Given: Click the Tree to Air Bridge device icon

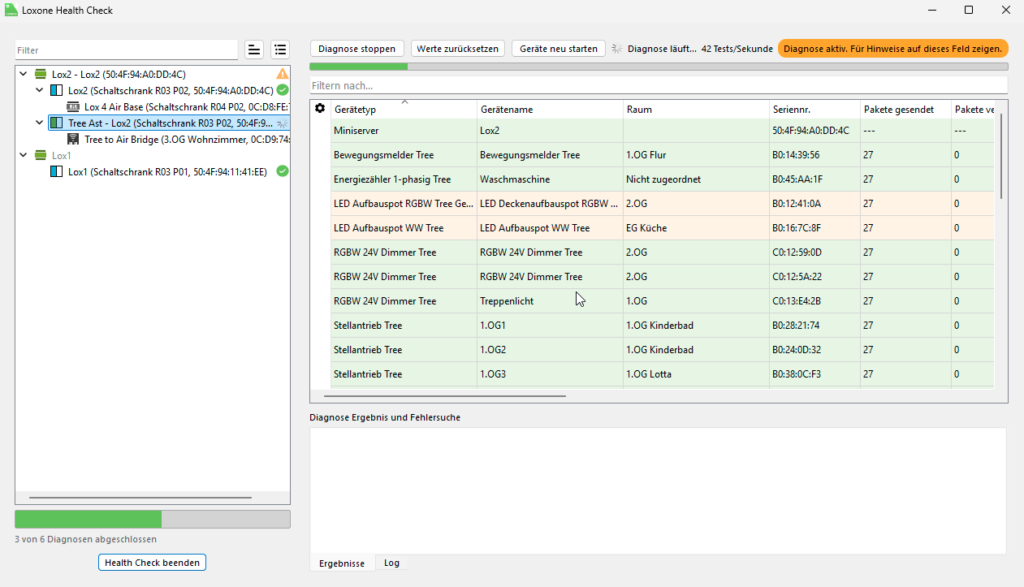Looking at the screenshot, I should [x=73, y=139].
